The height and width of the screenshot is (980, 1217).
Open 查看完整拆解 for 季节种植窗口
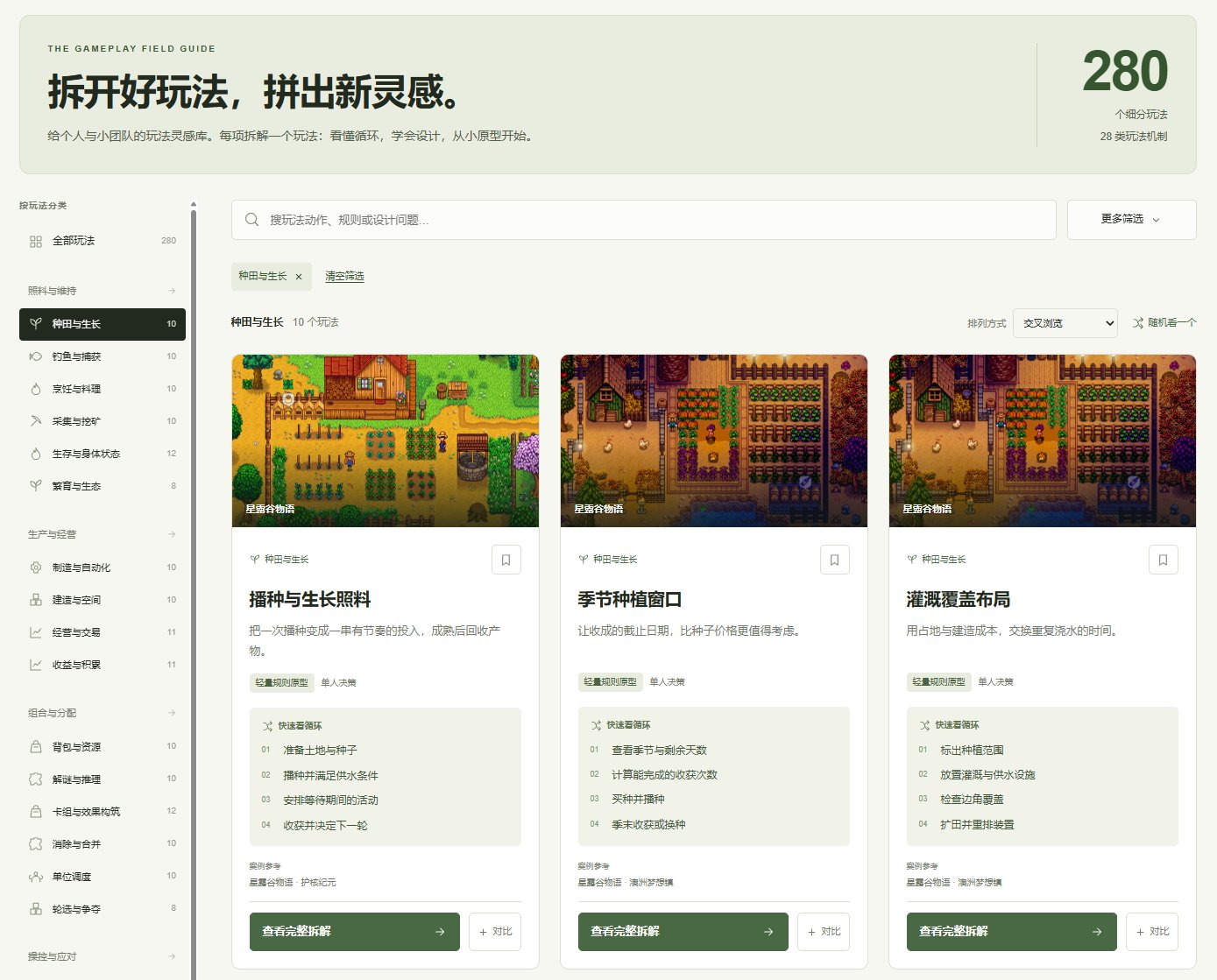[x=683, y=932]
